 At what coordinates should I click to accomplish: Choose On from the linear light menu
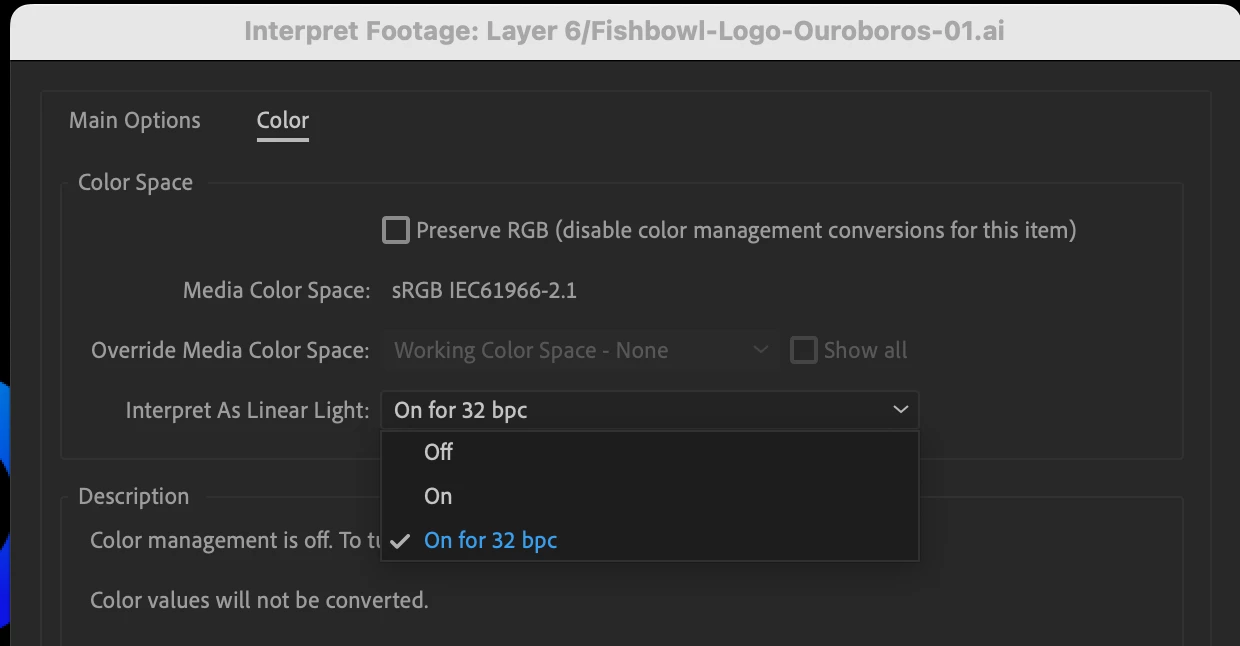[438, 496]
